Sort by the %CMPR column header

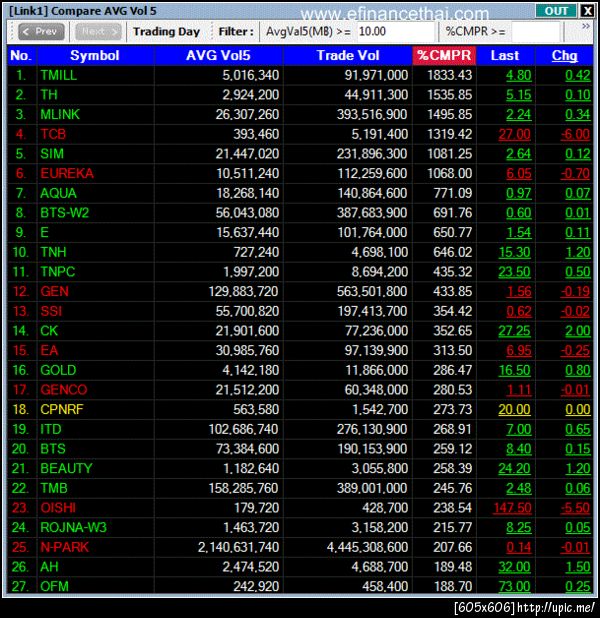pyautogui.click(x=444, y=55)
